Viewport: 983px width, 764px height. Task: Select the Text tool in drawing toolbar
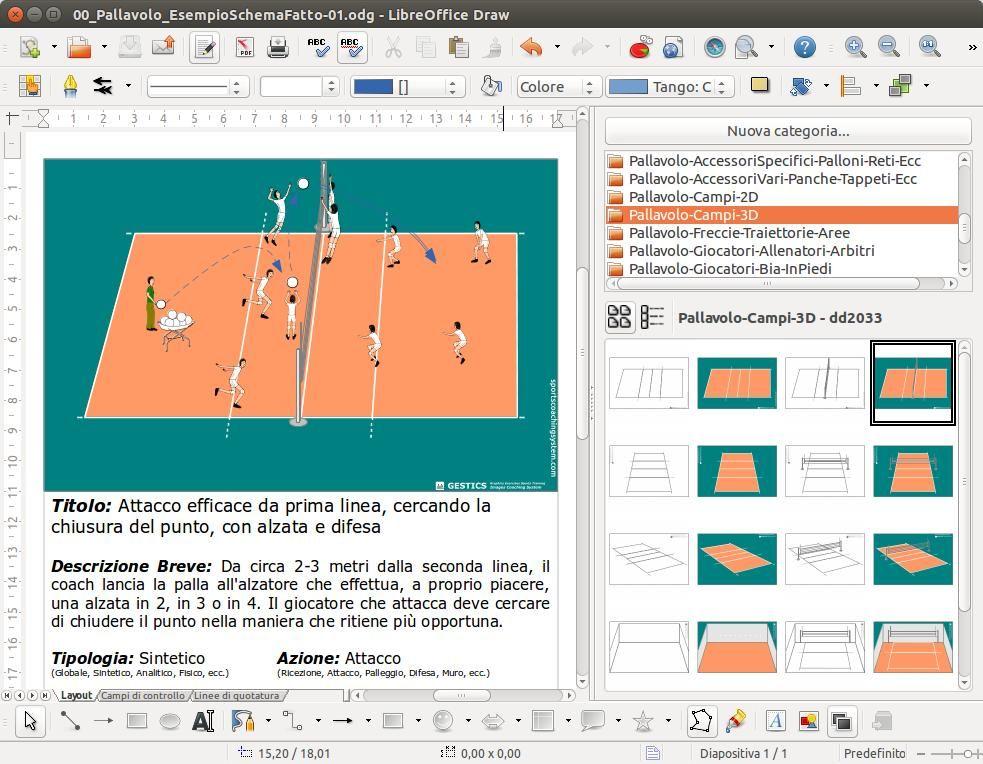point(203,721)
